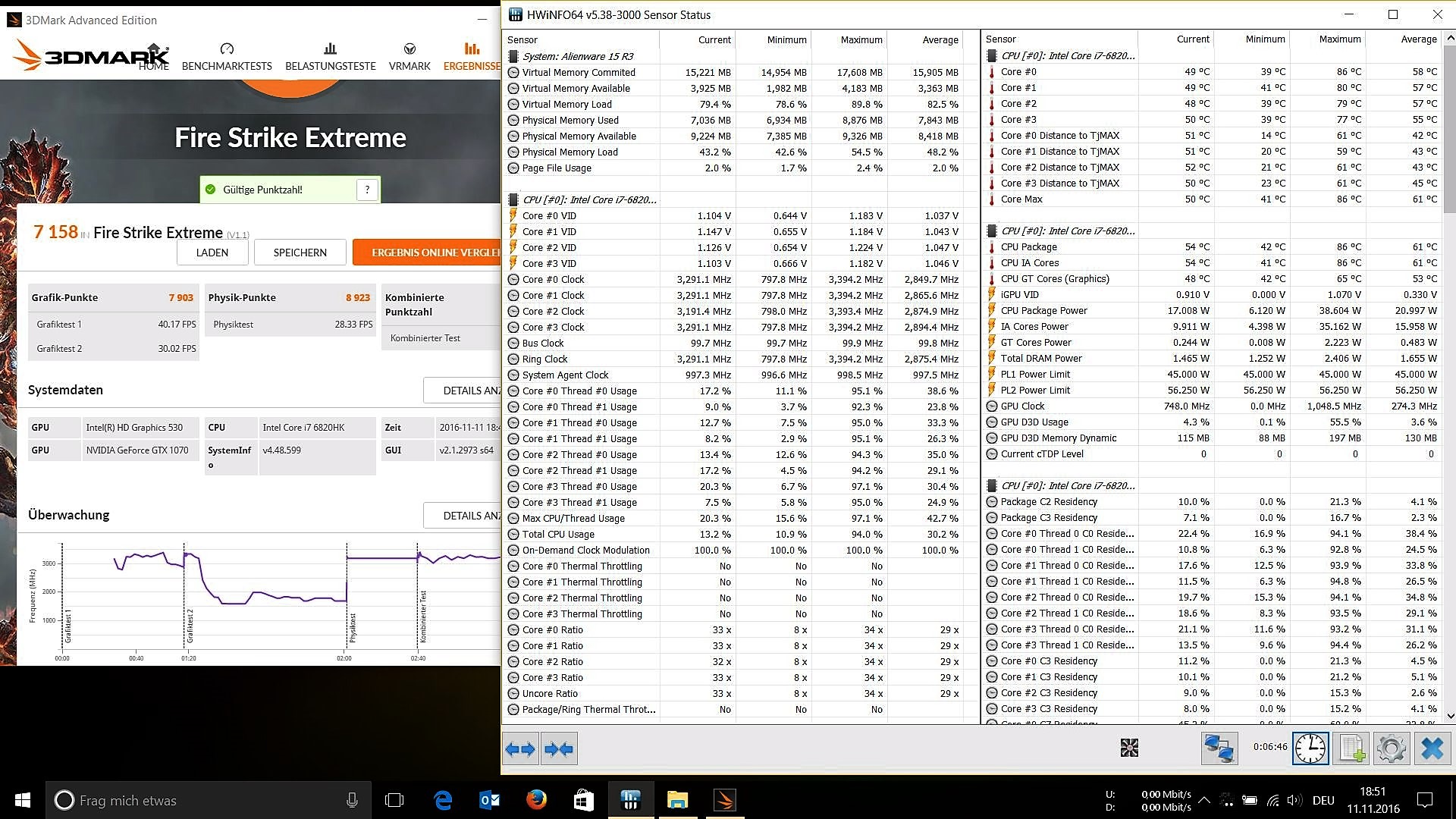Viewport: 1456px width, 819px height.
Task: Reset sensor timer with the clock icon
Action: (x=1310, y=748)
